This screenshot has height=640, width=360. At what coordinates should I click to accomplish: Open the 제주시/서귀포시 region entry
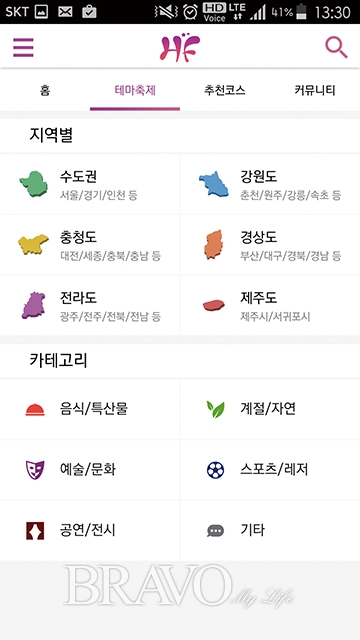point(270,305)
